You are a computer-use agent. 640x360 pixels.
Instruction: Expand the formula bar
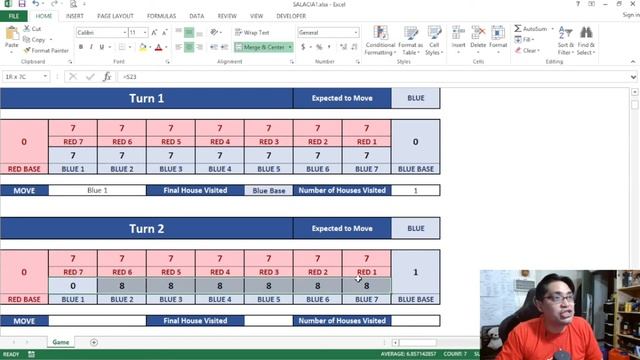click(633, 77)
